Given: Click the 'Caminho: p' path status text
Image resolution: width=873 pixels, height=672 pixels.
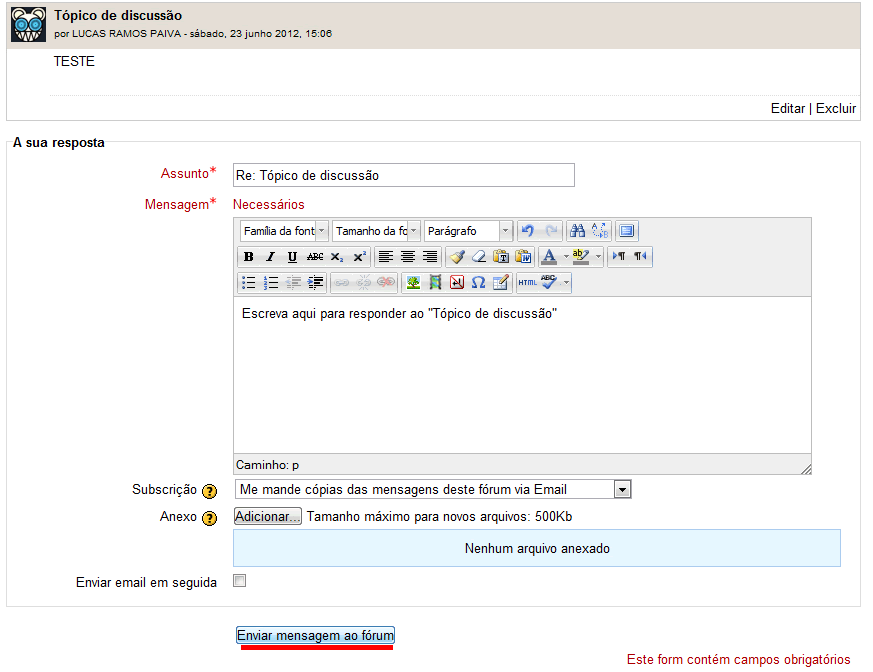Looking at the screenshot, I should 267,465.
